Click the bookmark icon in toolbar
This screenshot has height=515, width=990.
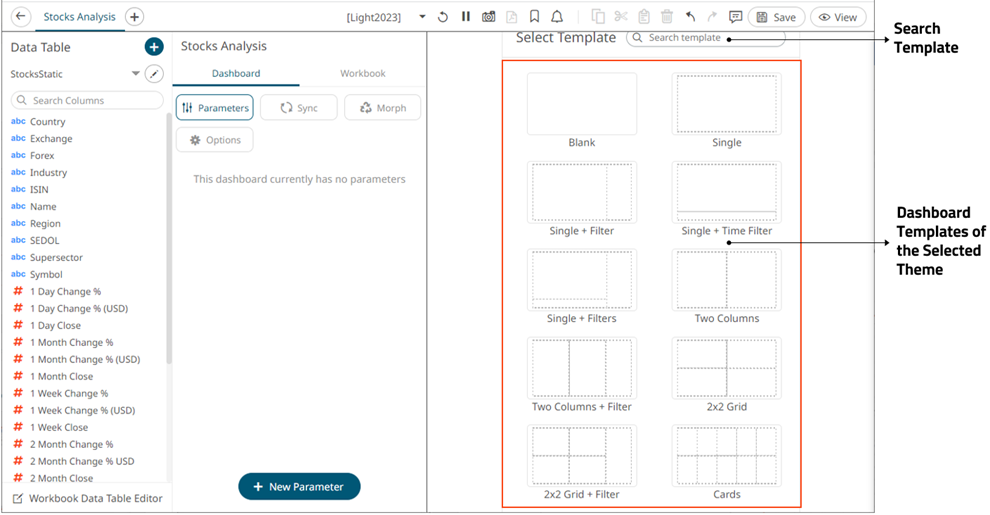[535, 17]
